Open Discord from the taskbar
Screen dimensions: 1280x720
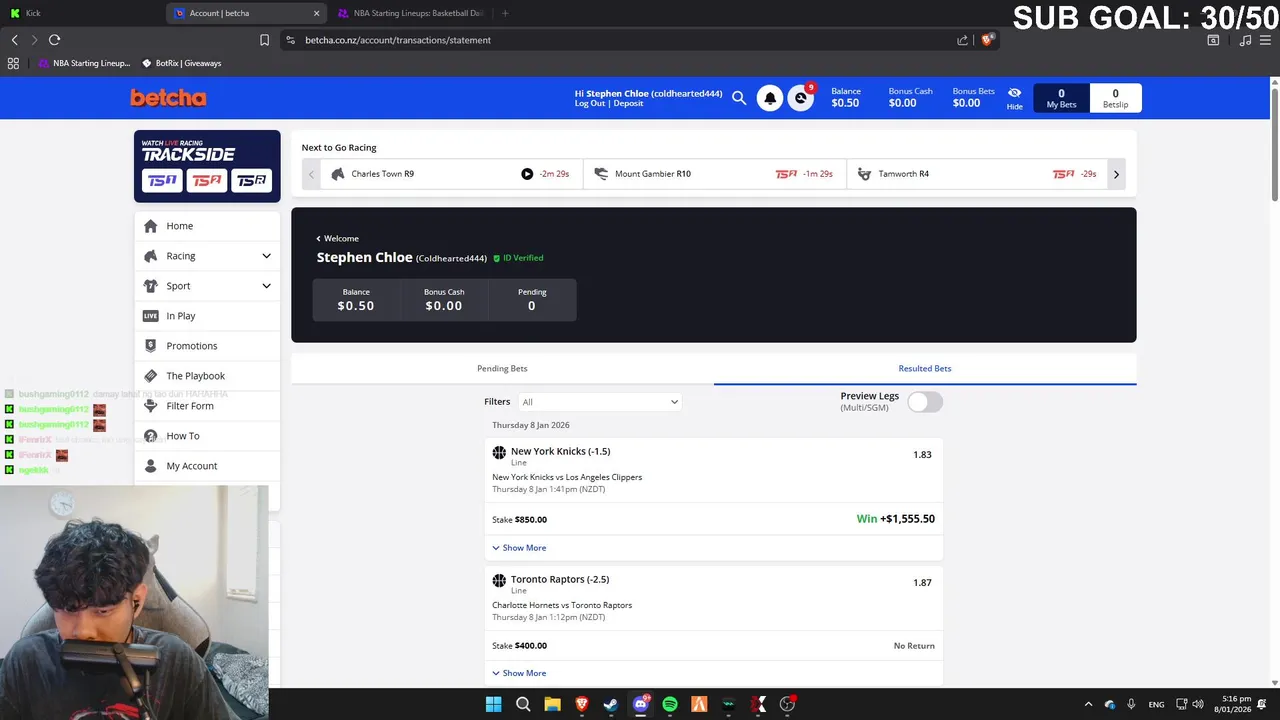[x=641, y=704]
